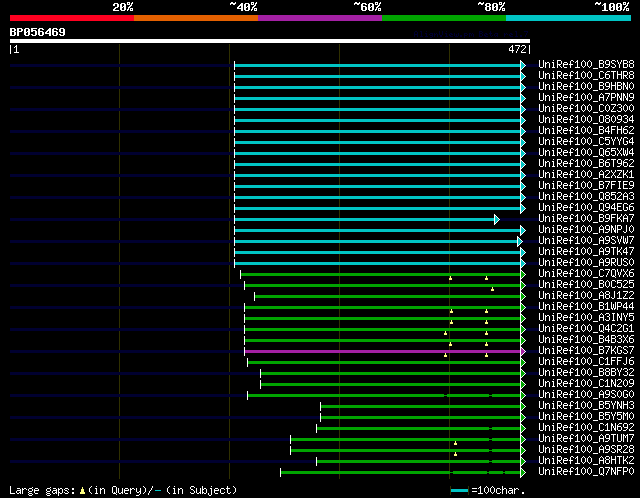Click the cyan arrowhead ending the C6THR8 alignment
The width and height of the screenshot is (640, 498).
click(x=523, y=76)
